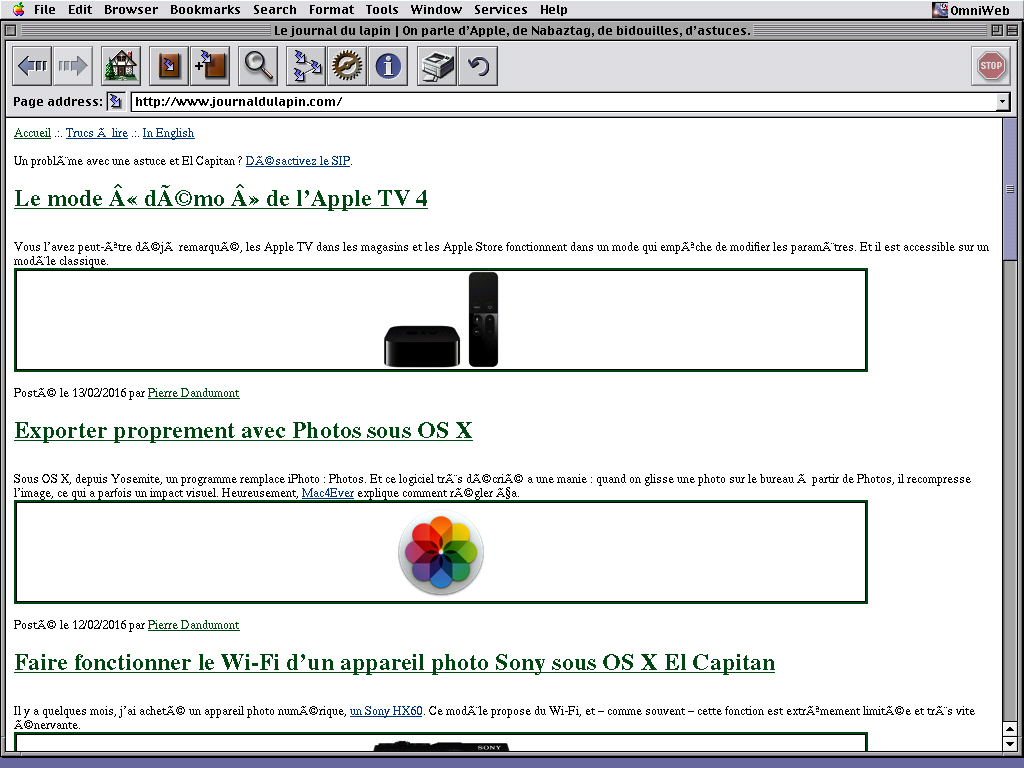The width and height of the screenshot is (1024, 768).
Task: Go forward with the right arrow button
Action: click(72, 66)
